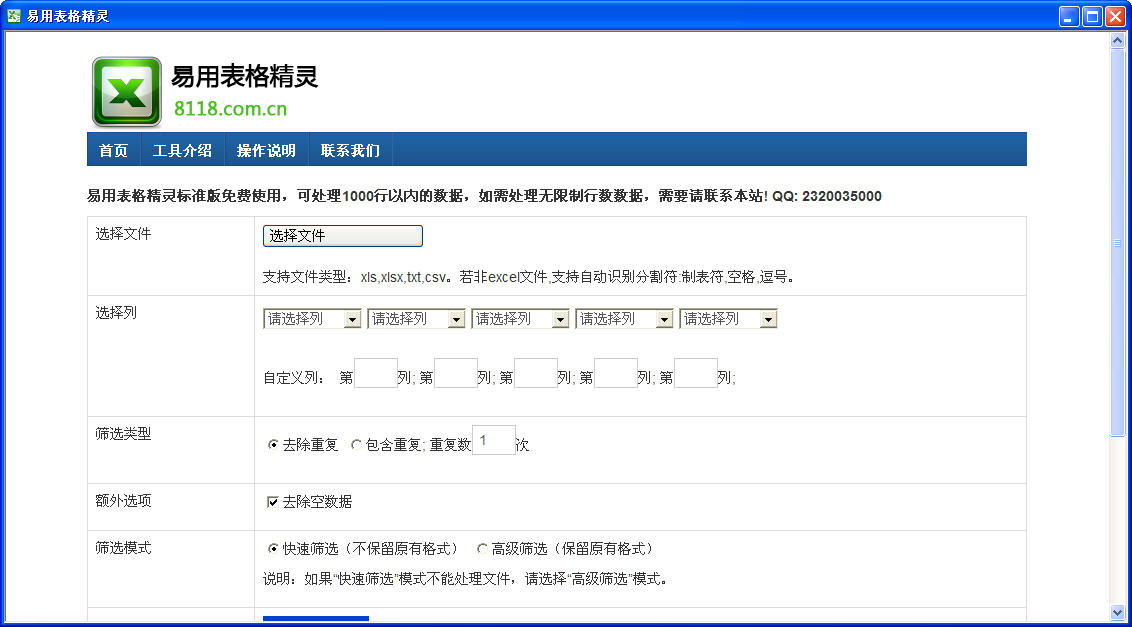Click the first custom column number field
1132x627 pixels.
pyautogui.click(x=376, y=374)
